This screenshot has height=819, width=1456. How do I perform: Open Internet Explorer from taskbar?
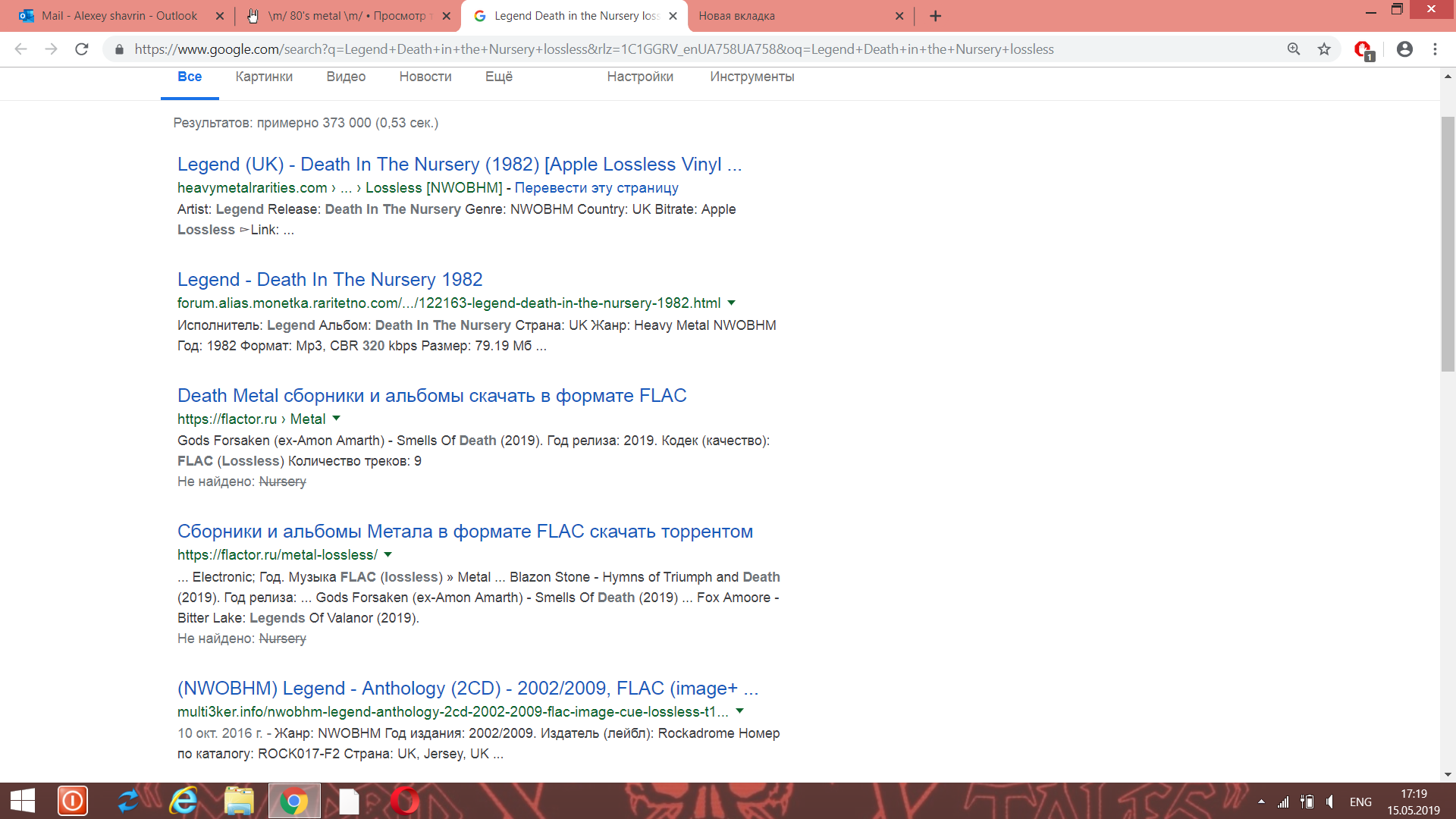pos(183,801)
